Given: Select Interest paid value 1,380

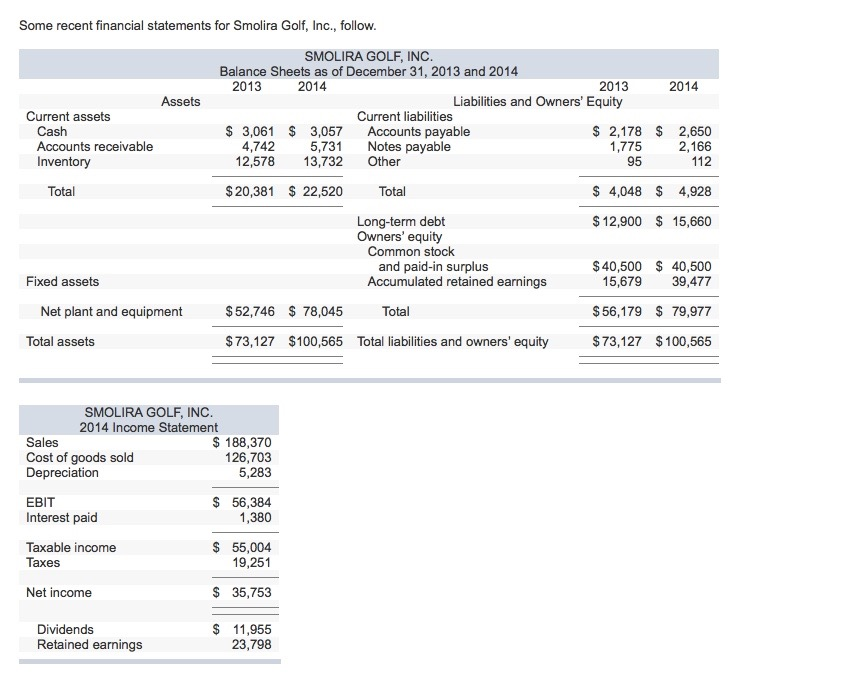Looking at the screenshot, I should (x=255, y=518).
